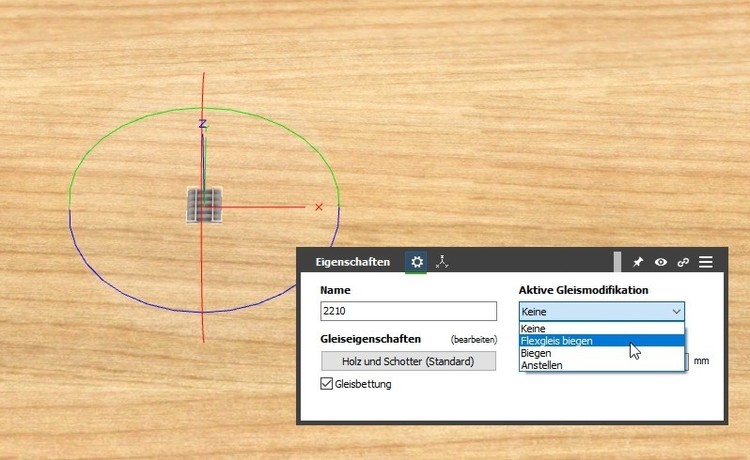This screenshot has width=750, height=460.
Task: Open the Aktive Gleismodifikation dropdown
Action: tap(602, 311)
